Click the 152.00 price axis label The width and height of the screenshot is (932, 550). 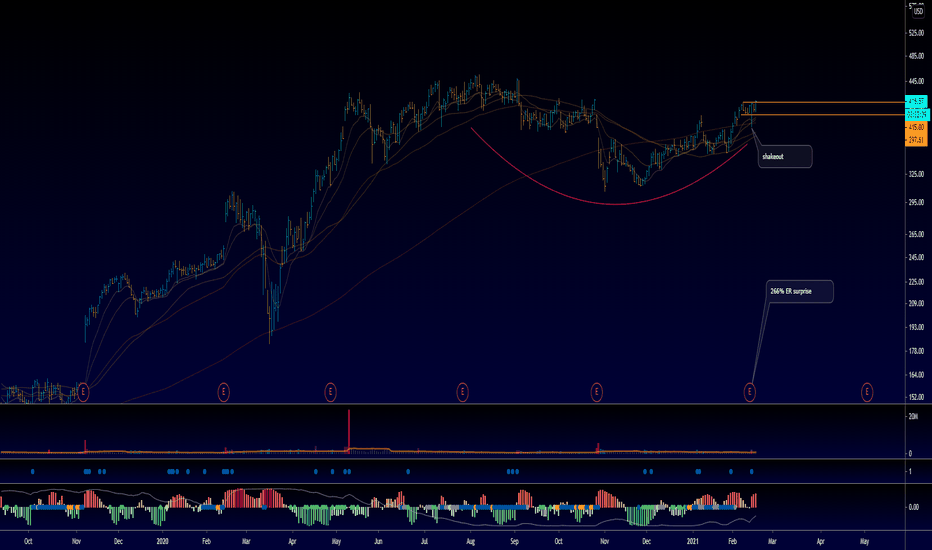[916, 397]
